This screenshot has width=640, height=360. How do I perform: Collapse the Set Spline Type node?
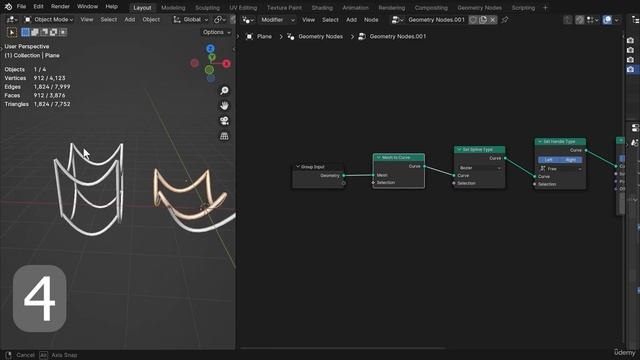(459, 149)
